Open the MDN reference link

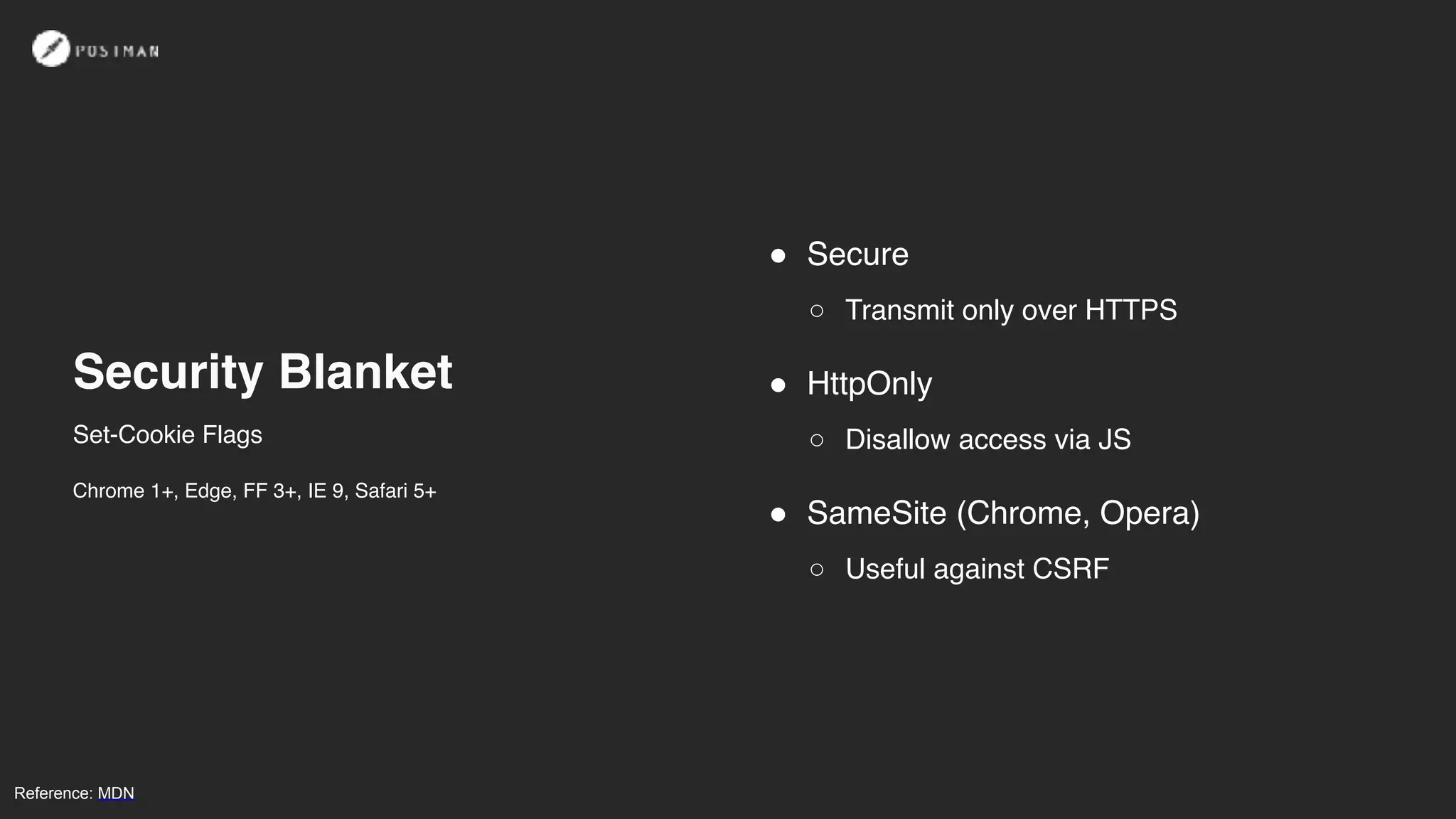click(116, 793)
